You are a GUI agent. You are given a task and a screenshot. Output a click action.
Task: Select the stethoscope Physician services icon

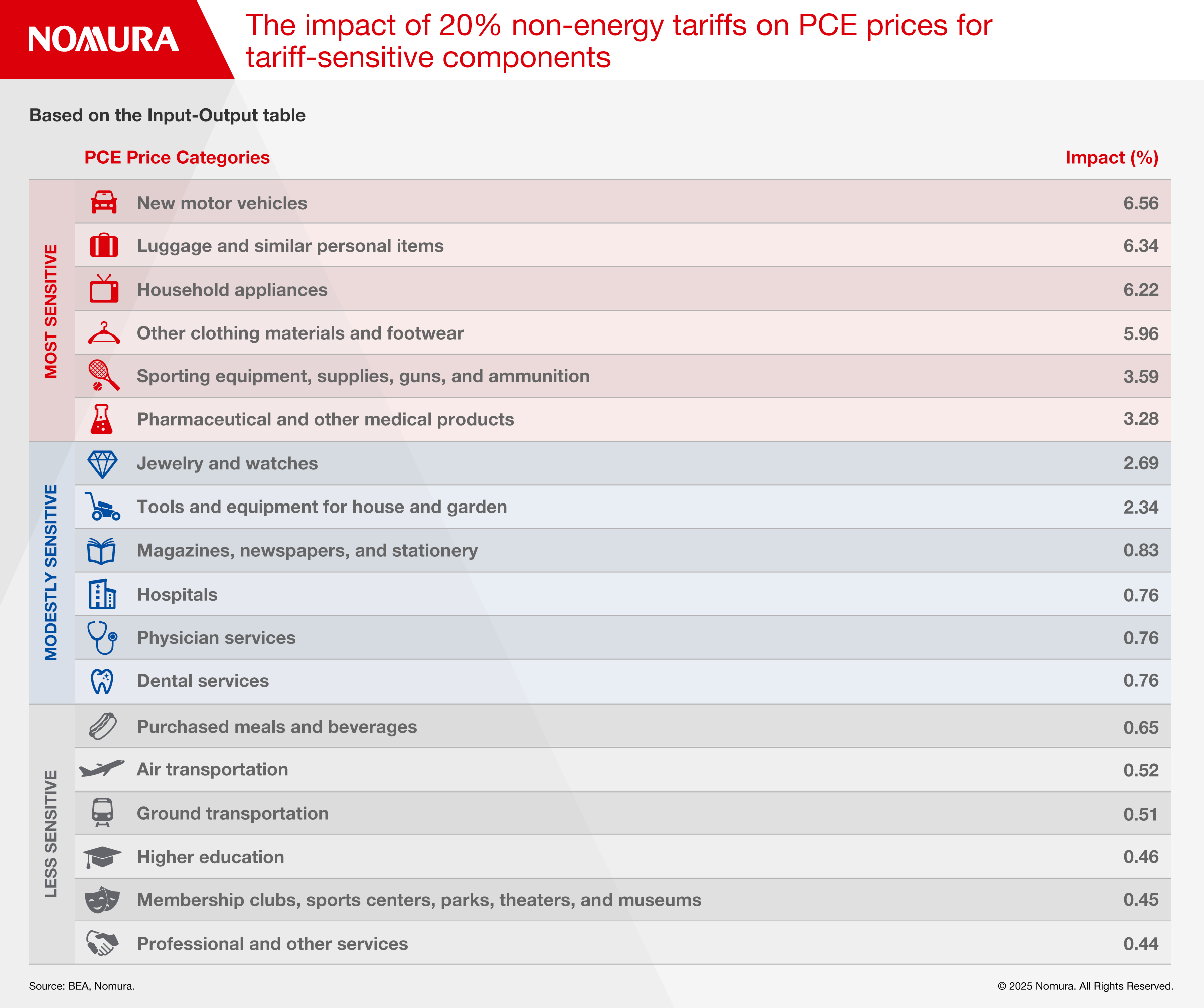(103, 638)
